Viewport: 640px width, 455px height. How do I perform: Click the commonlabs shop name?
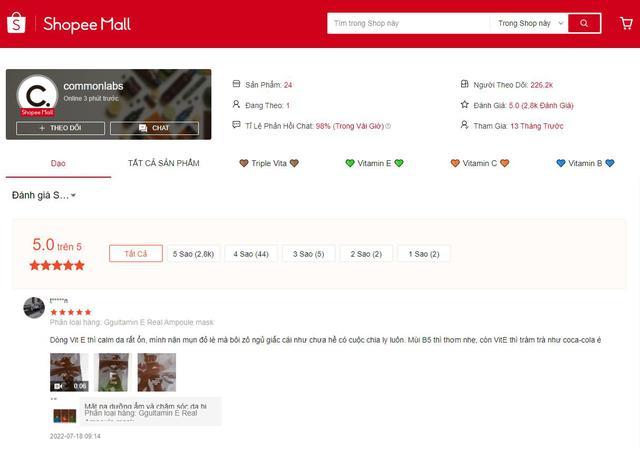93,86
